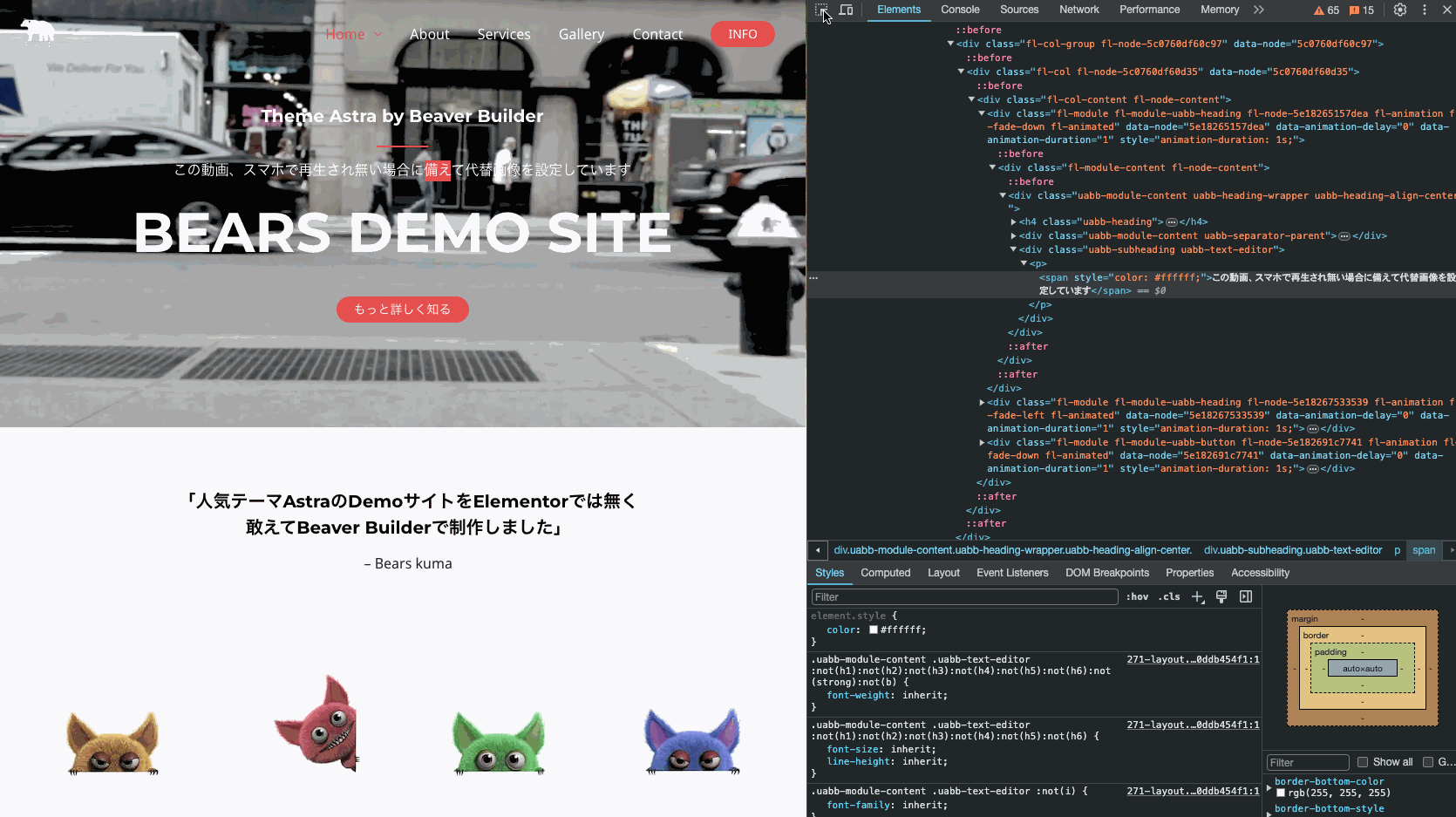1456x817 pixels.
Task: Switch to the Console tab
Action: [x=960, y=10]
